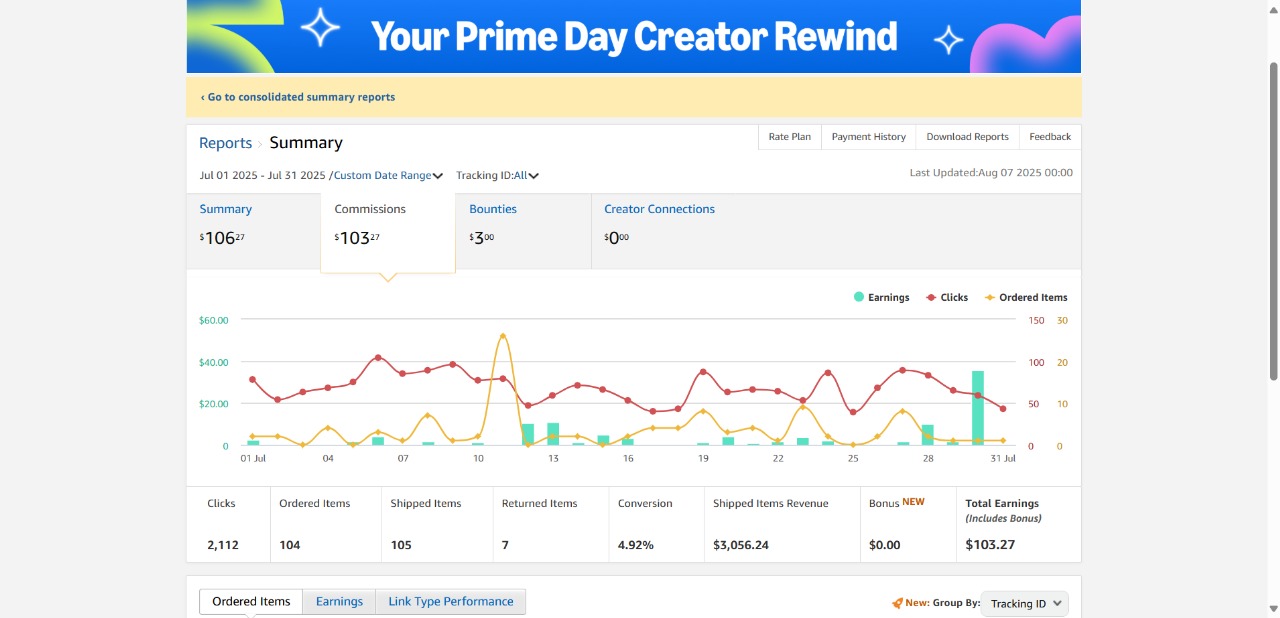This screenshot has height=618, width=1280.
Task: Open the Link Type Performance tab
Action: tap(451, 602)
